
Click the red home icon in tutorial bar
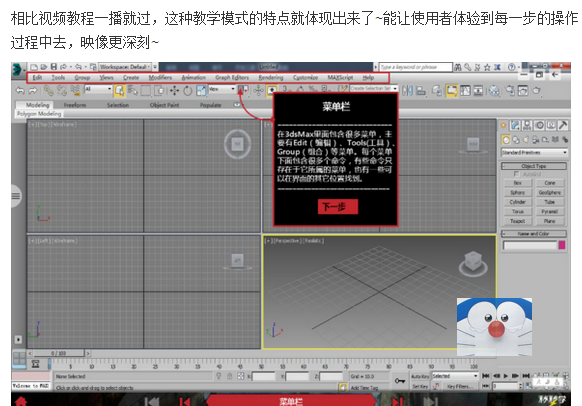21,402
